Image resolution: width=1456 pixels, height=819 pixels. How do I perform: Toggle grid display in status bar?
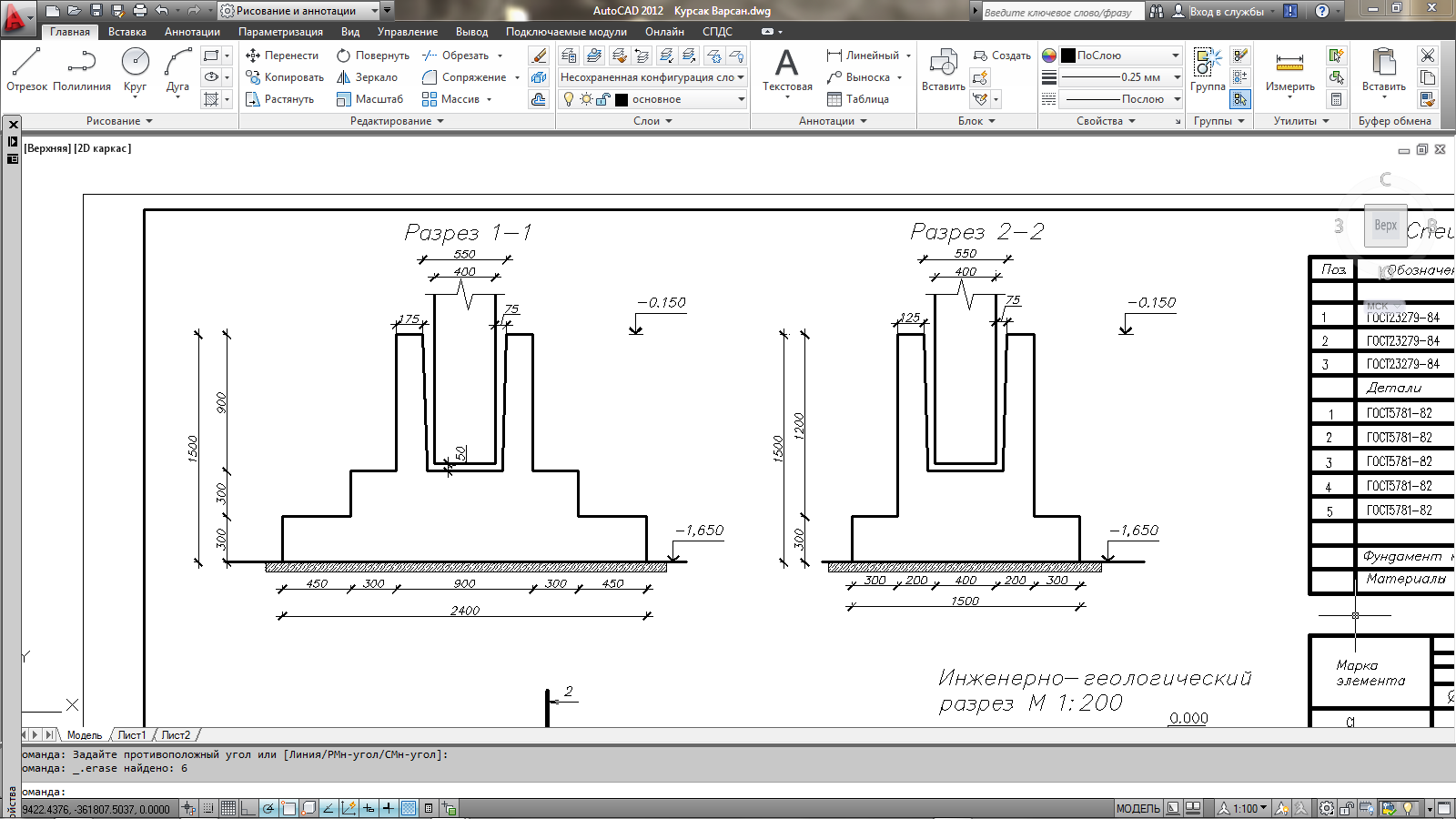(228, 808)
